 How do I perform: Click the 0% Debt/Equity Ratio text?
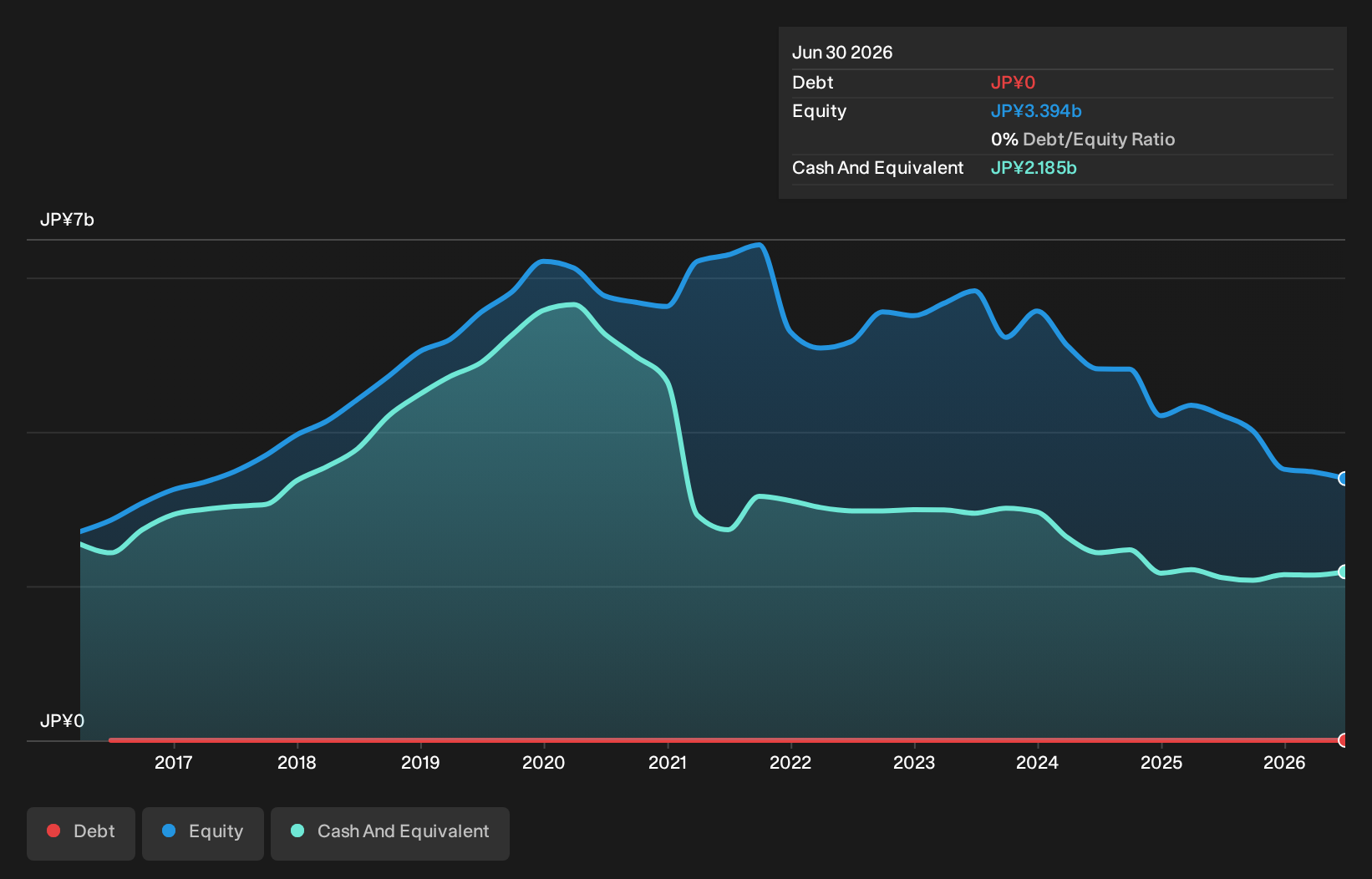click(x=1083, y=140)
